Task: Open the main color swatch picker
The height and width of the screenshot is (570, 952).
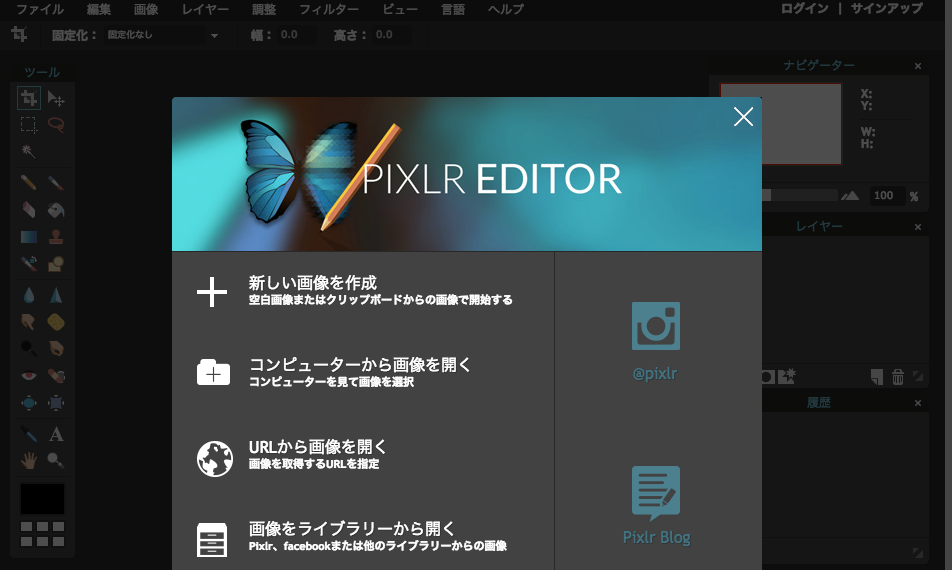Action: click(42, 499)
